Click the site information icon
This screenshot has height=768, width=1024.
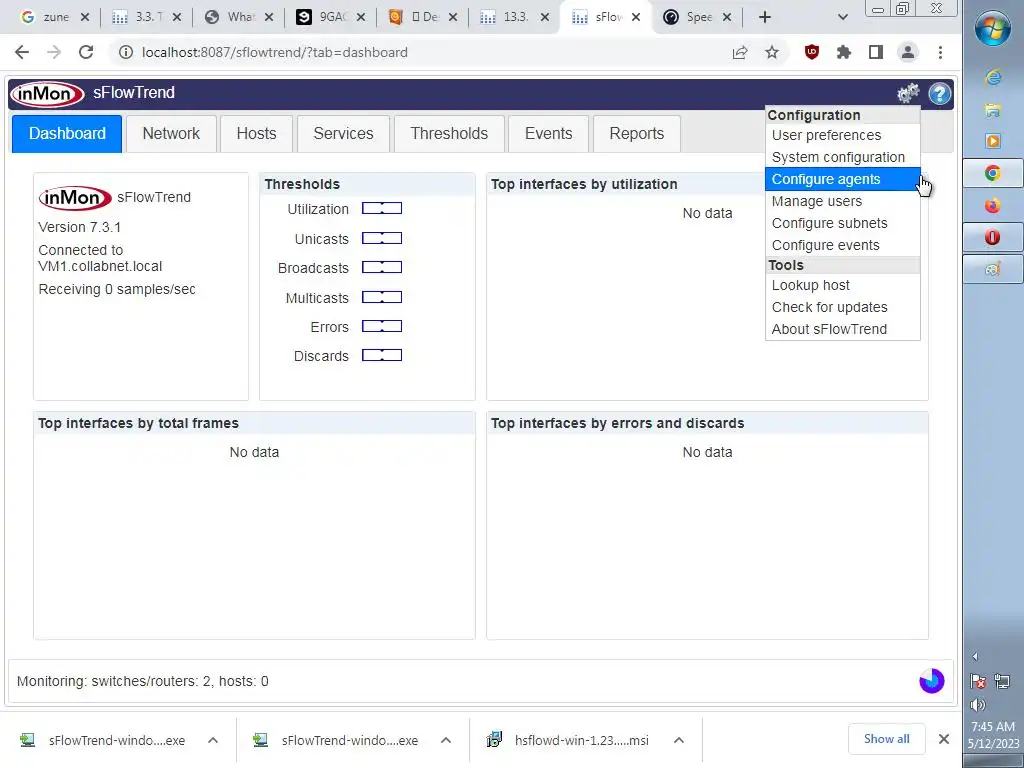click(x=126, y=52)
